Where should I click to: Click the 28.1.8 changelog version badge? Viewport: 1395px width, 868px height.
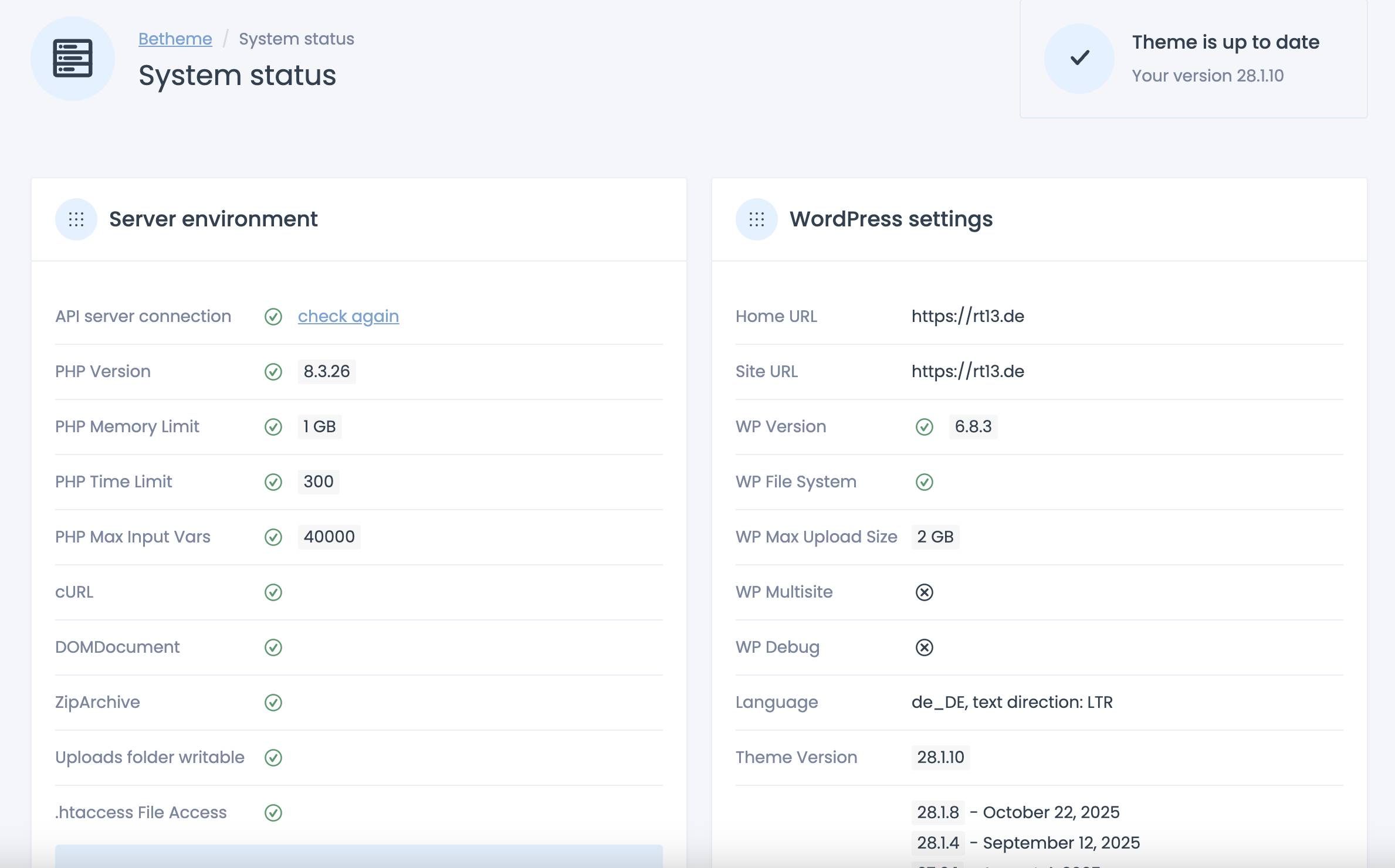coord(937,813)
